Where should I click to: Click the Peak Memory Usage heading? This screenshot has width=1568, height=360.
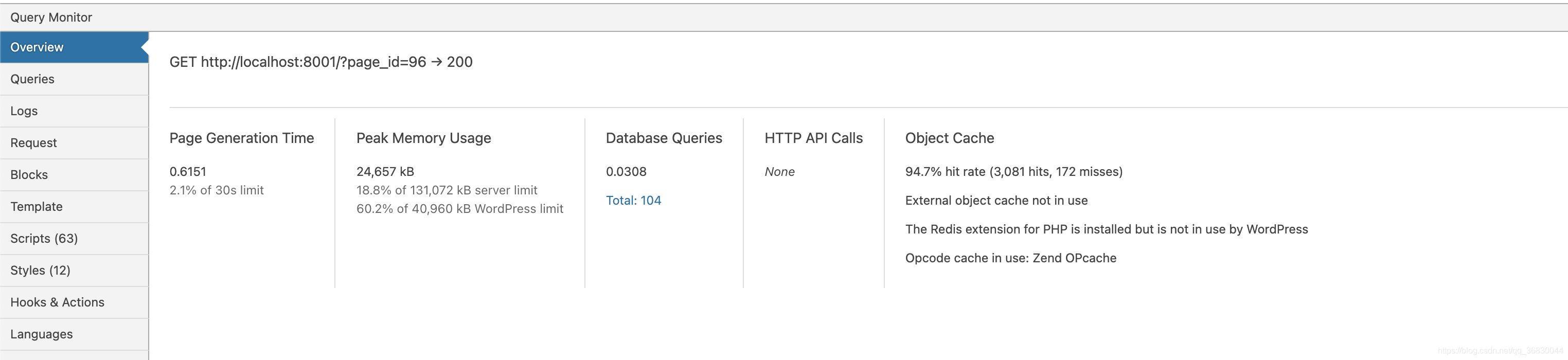click(424, 138)
